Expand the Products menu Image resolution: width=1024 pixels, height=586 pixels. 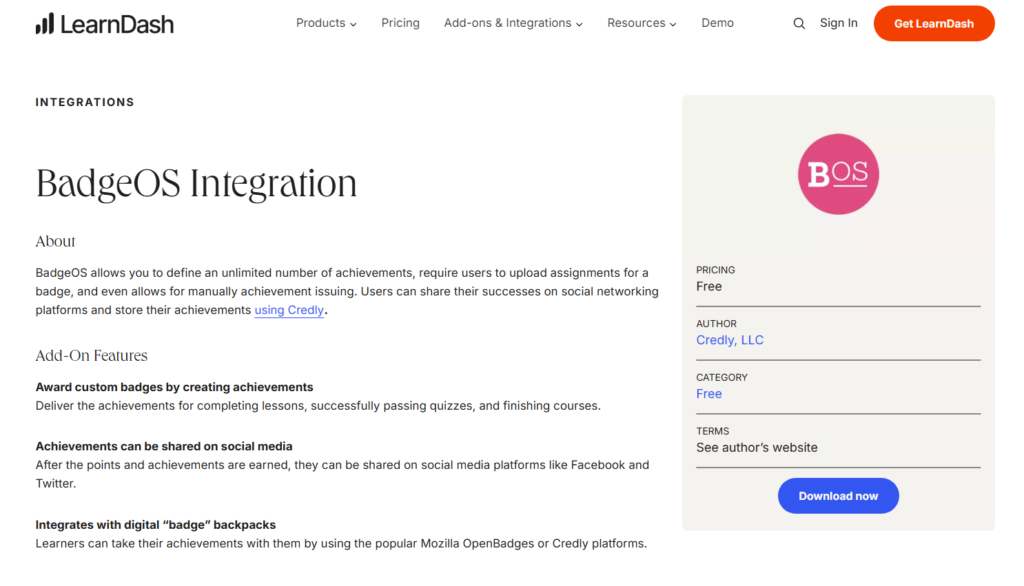(326, 23)
